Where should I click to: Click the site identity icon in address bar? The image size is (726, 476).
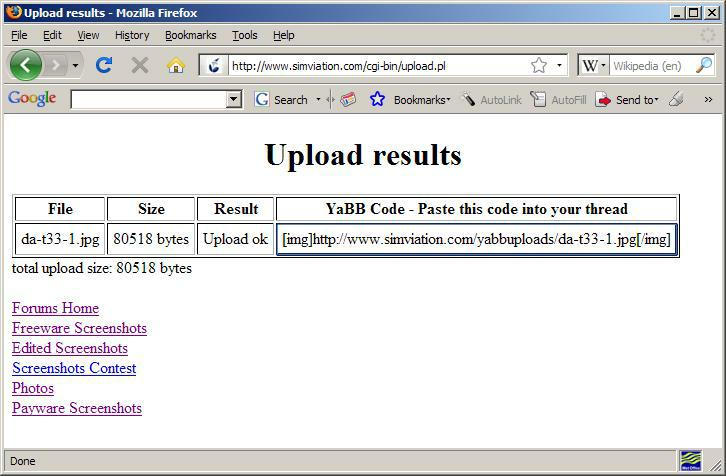click(x=213, y=65)
